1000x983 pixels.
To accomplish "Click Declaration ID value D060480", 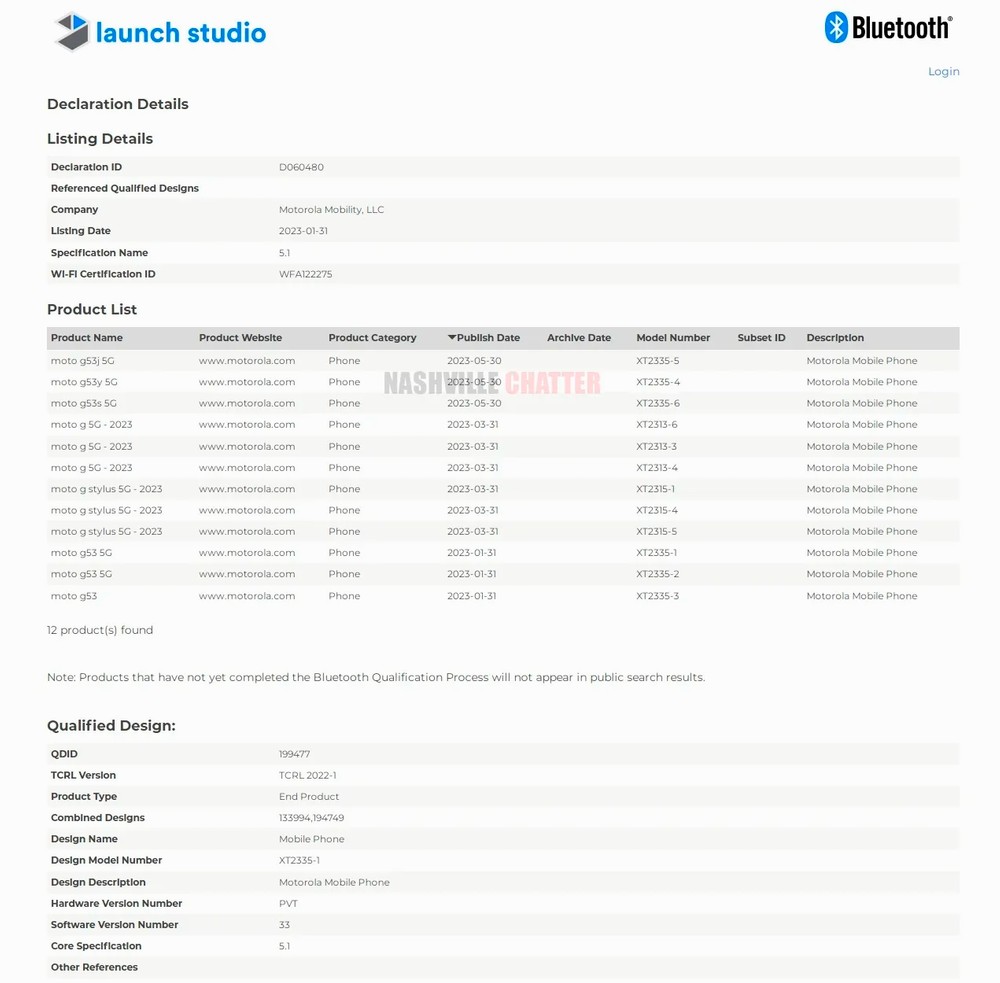I will (x=301, y=167).
